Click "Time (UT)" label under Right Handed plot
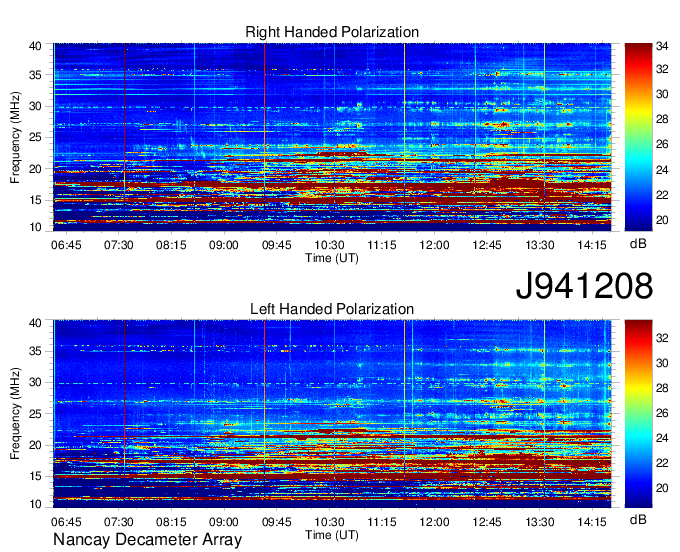The image size is (680, 552). [x=332, y=258]
